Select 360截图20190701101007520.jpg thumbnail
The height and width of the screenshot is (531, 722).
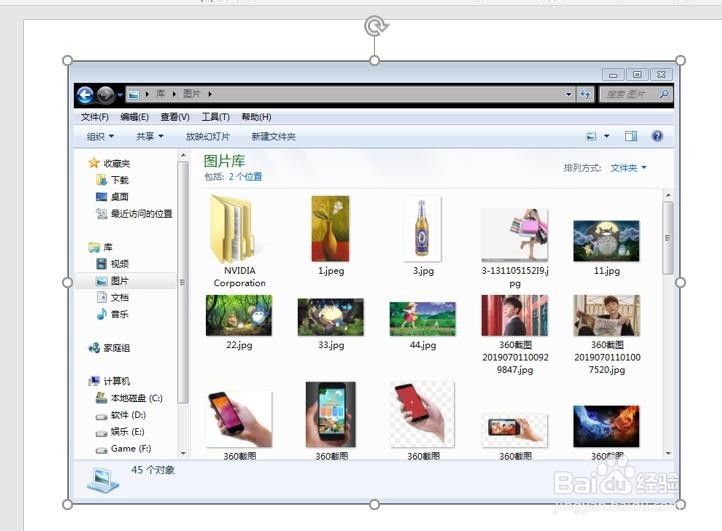[606, 315]
